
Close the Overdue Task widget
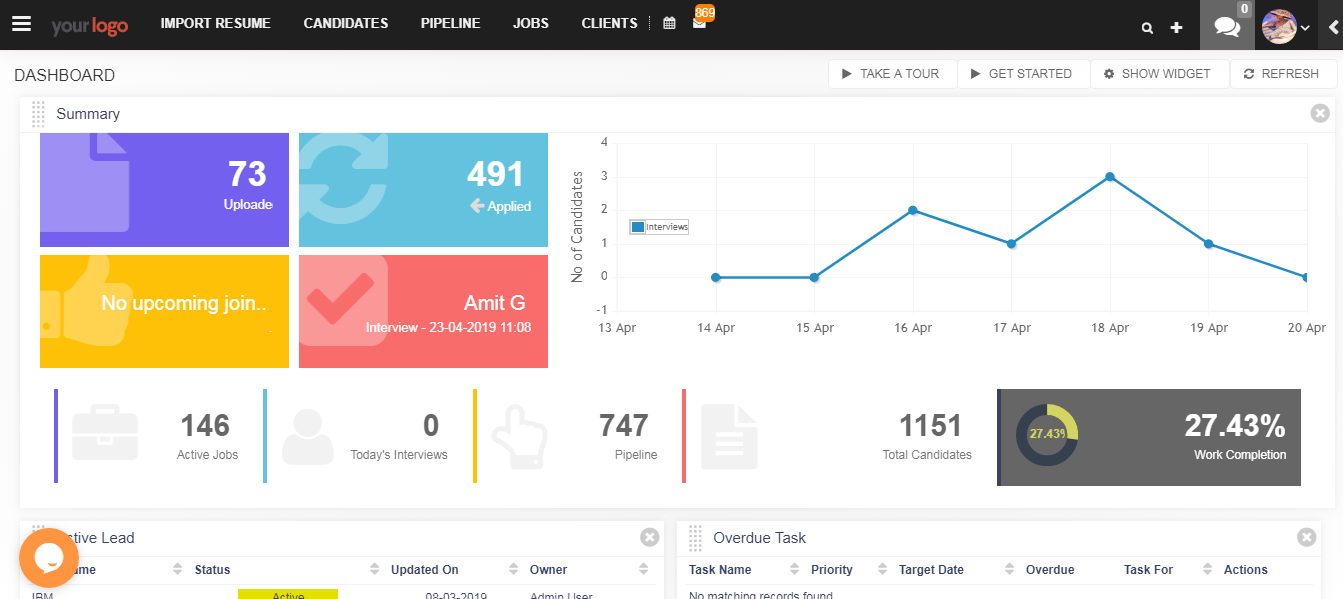(x=1306, y=538)
